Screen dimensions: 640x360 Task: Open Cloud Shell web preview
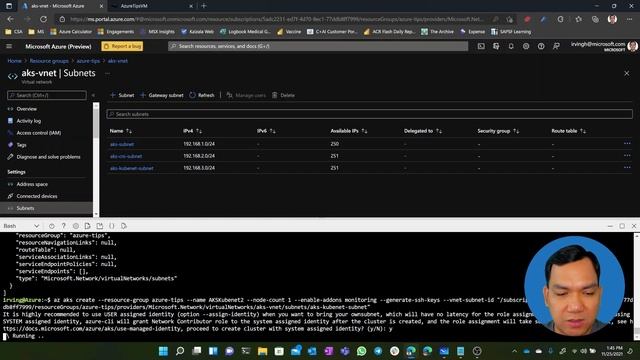click(x=124, y=226)
